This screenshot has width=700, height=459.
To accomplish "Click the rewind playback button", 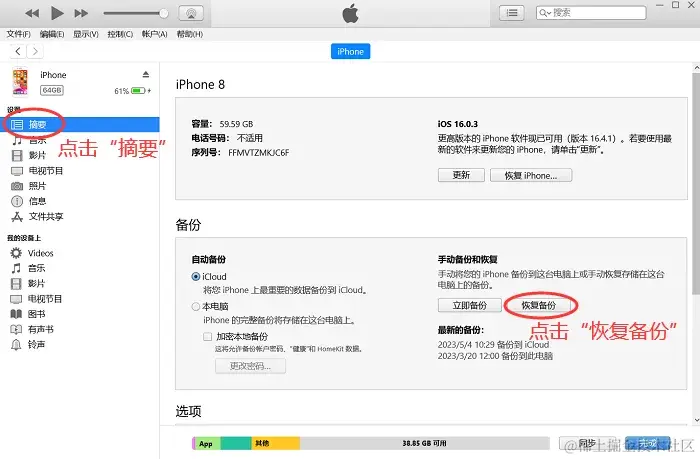I will click(32, 13).
